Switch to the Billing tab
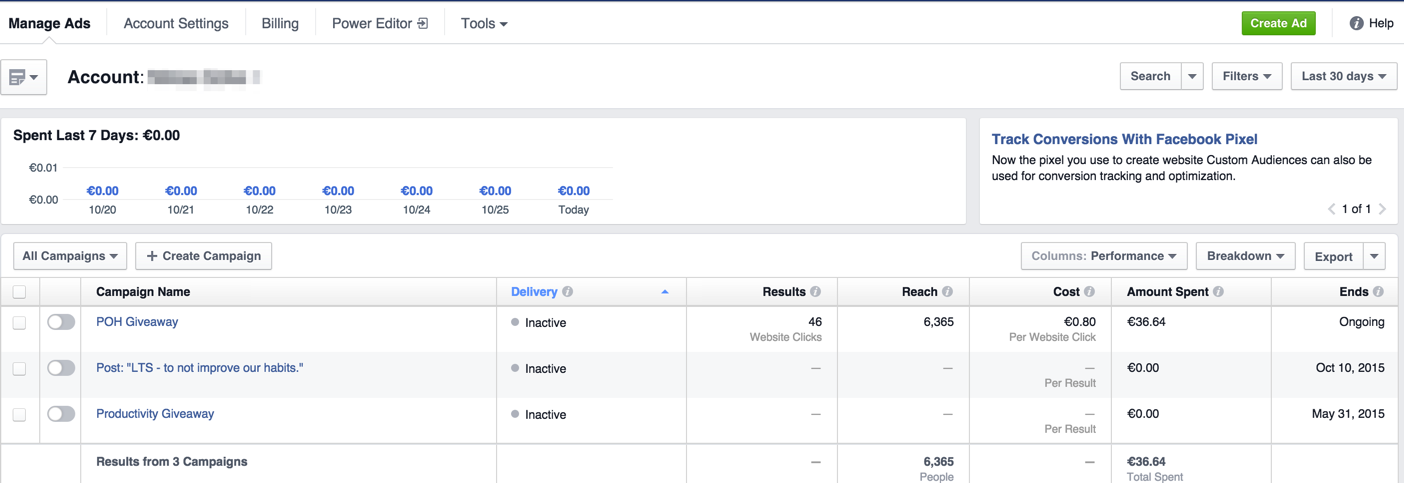This screenshot has width=1404, height=483. point(280,23)
